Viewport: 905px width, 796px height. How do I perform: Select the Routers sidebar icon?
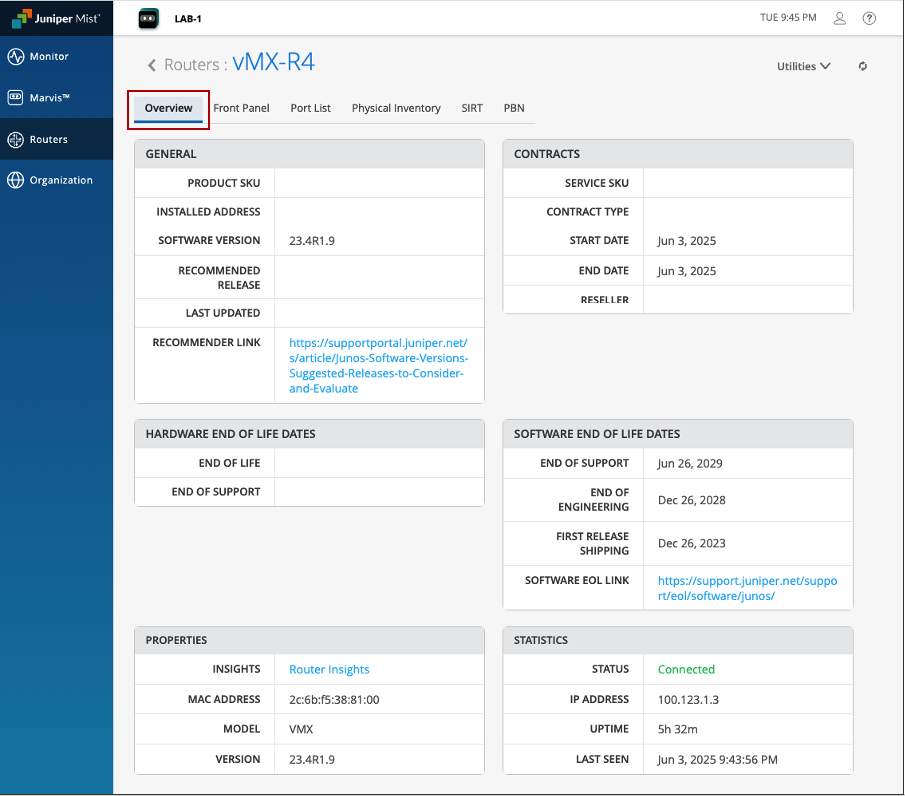pos(15,140)
